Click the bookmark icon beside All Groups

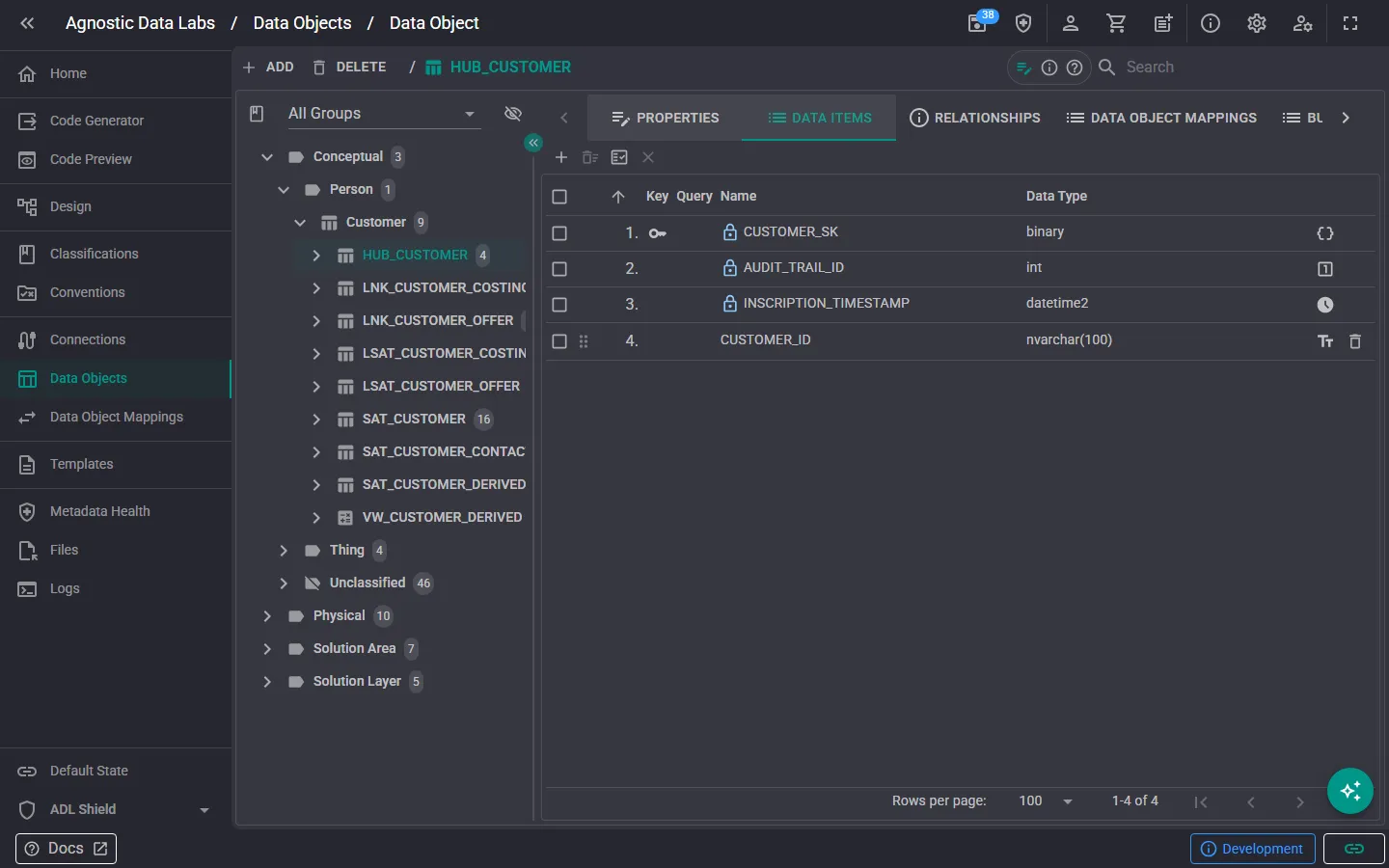tap(257, 114)
